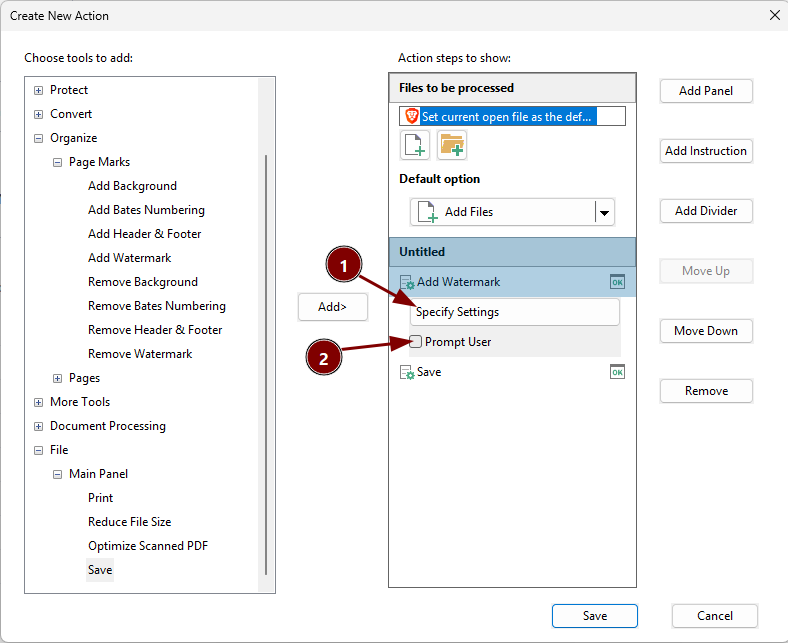Image resolution: width=788 pixels, height=643 pixels.
Task: Expand the More Tools tree node
Action: point(38,403)
